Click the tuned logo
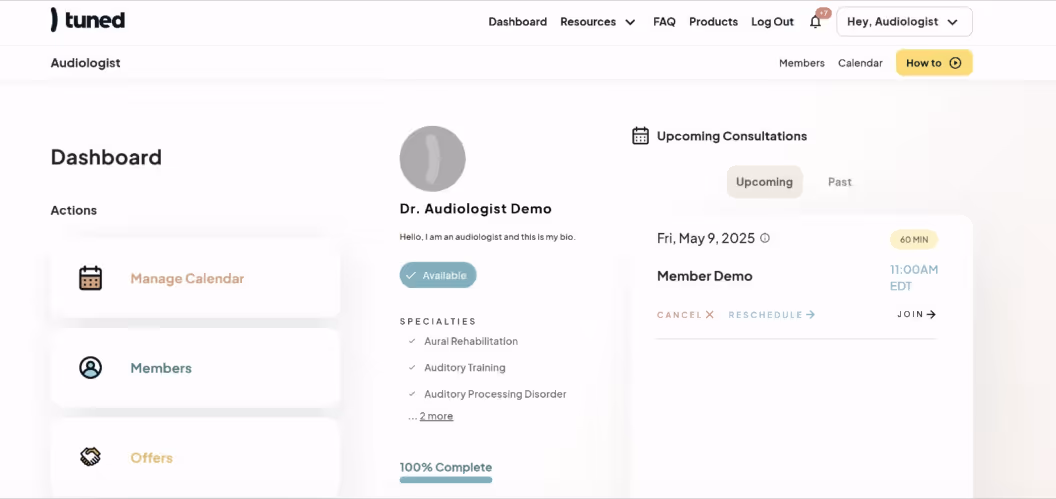 click(x=88, y=20)
